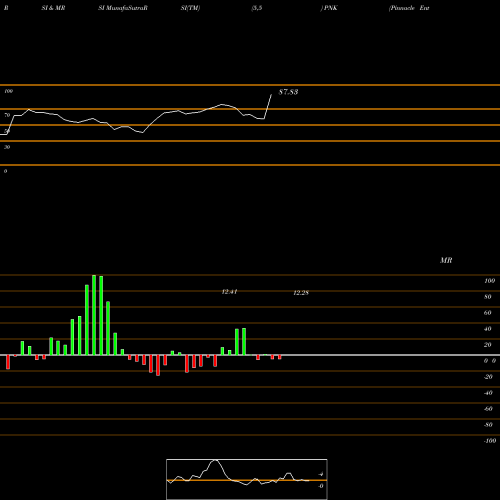The image size is (500, 500).
Task: Click the RSI axis label 30
Action: pos(7,147)
